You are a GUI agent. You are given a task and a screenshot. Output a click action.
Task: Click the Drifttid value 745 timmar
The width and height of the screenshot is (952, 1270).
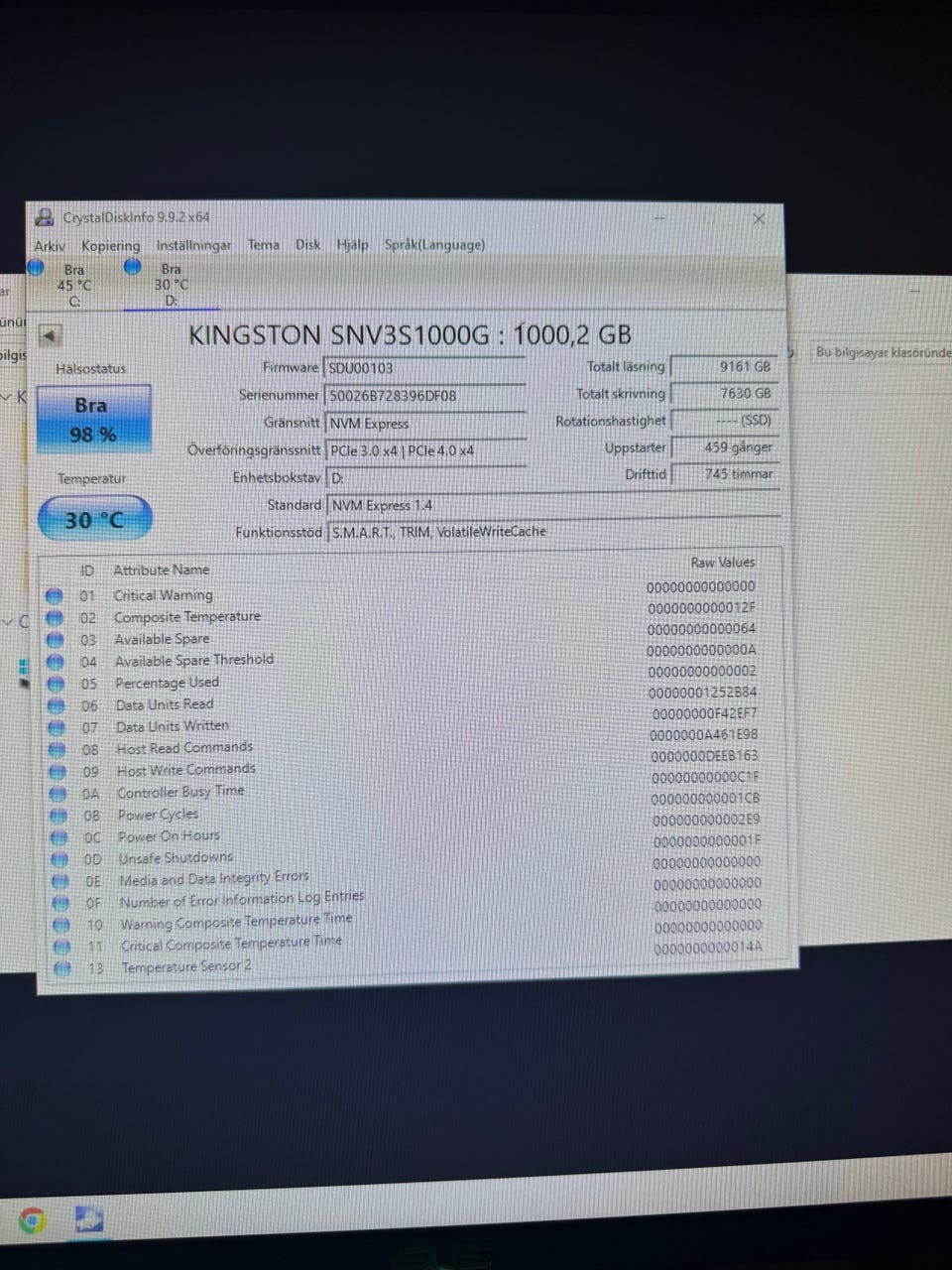coord(724,474)
